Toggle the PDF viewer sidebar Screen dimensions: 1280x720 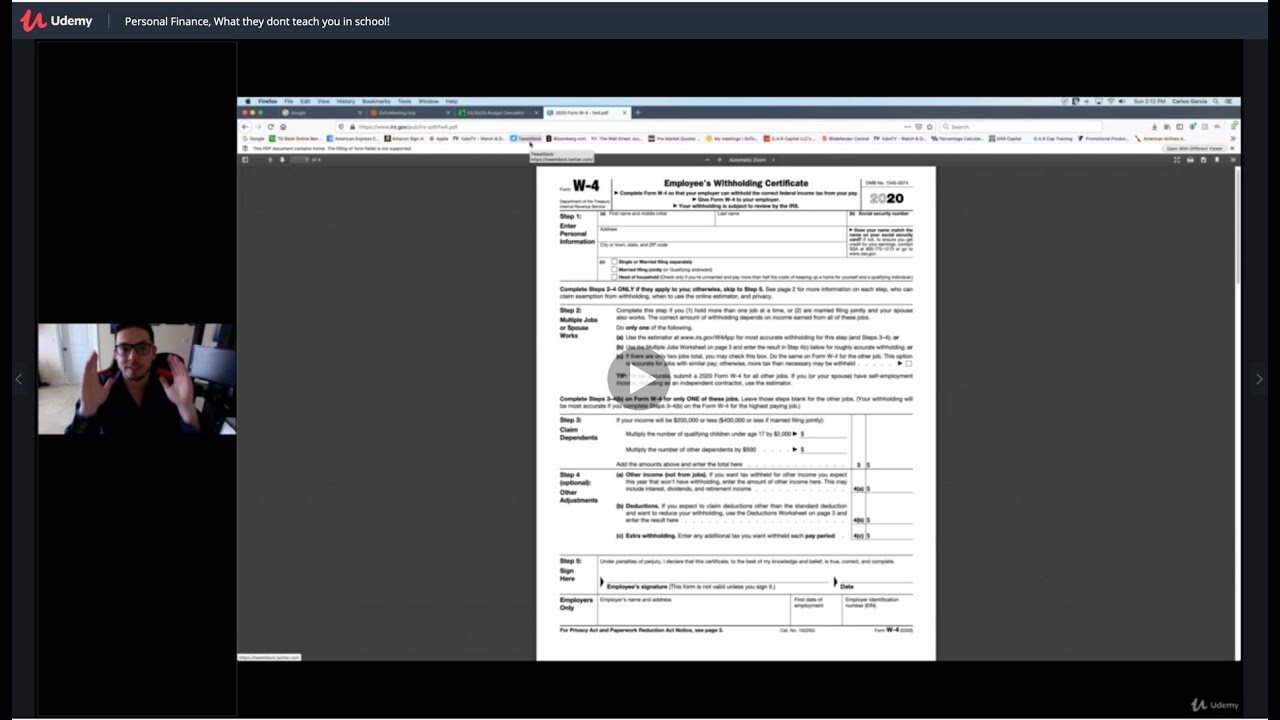coord(245,159)
